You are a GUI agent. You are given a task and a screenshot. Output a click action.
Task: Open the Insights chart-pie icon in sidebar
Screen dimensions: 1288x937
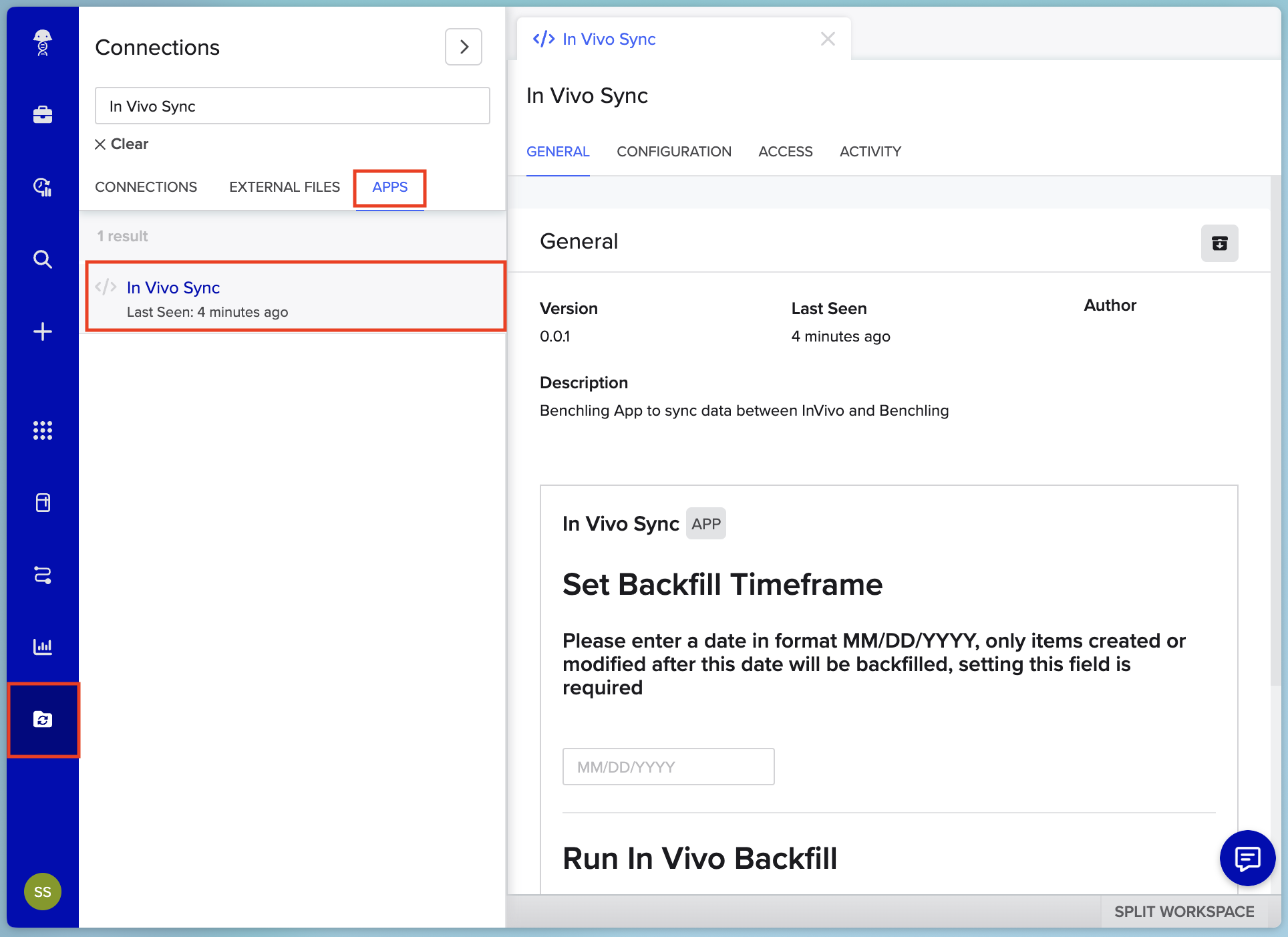[43, 186]
